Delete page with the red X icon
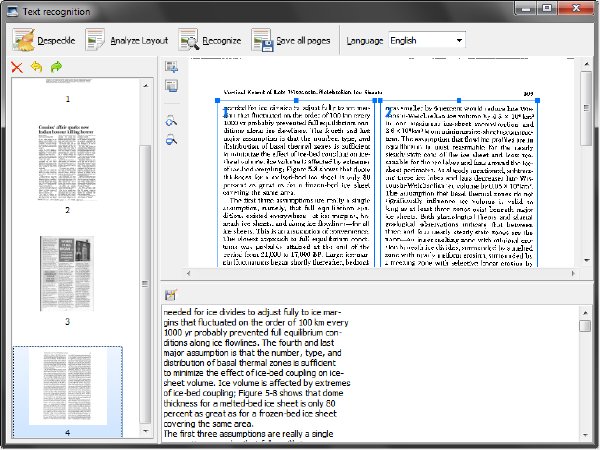The width and height of the screenshot is (600, 450). click(x=17, y=67)
